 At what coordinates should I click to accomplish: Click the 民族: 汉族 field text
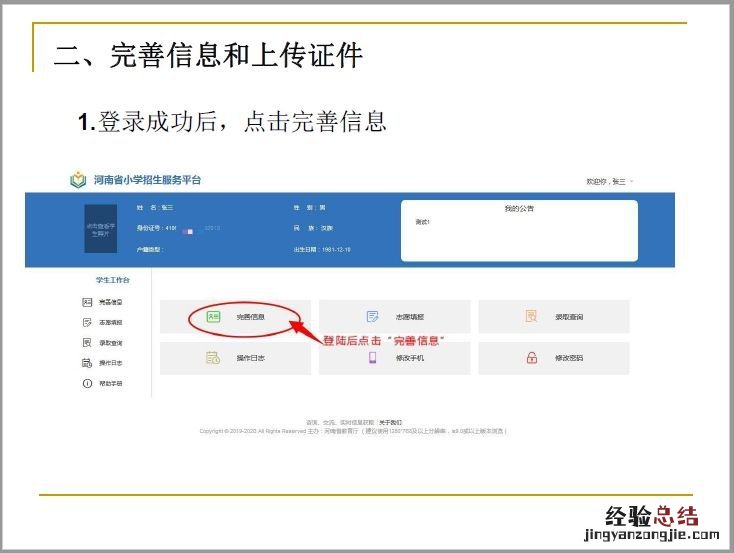[313, 229]
